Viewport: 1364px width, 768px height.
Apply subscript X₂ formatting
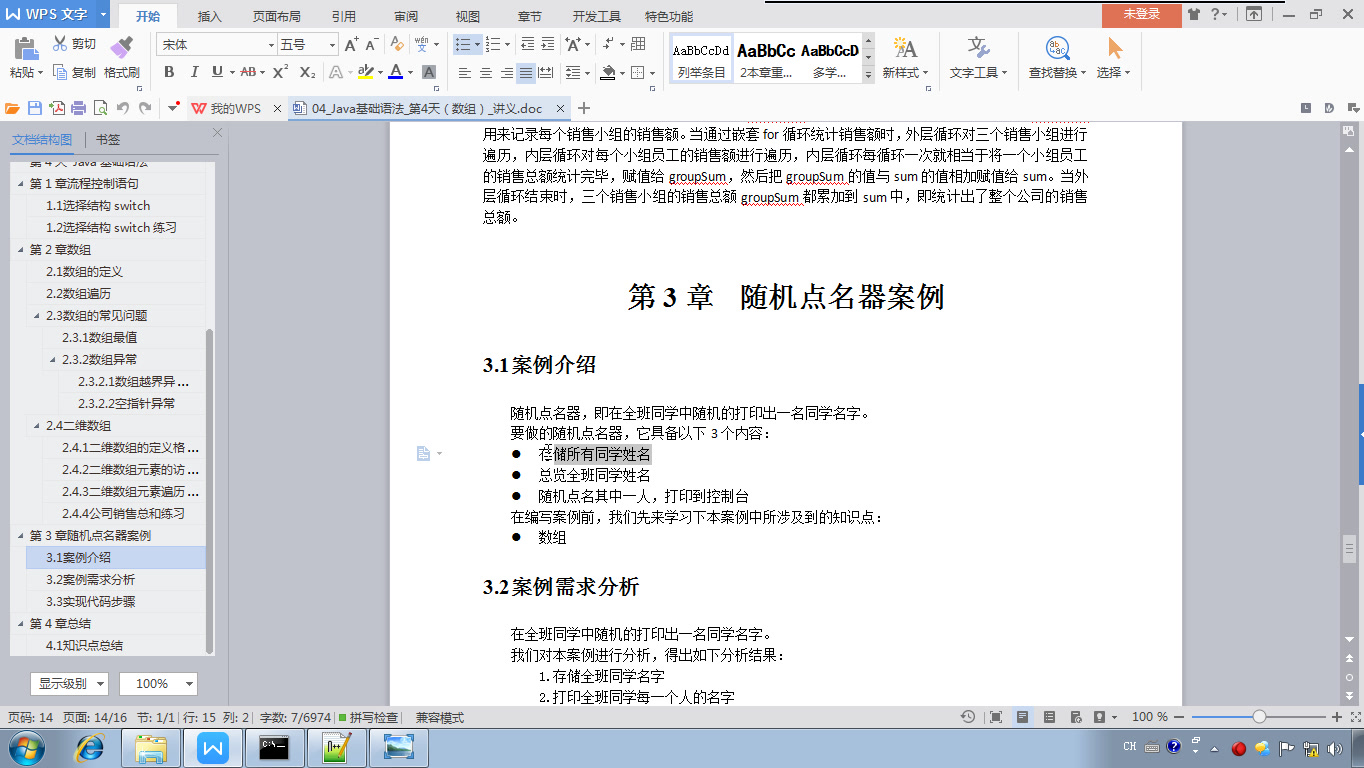[307, 72]
